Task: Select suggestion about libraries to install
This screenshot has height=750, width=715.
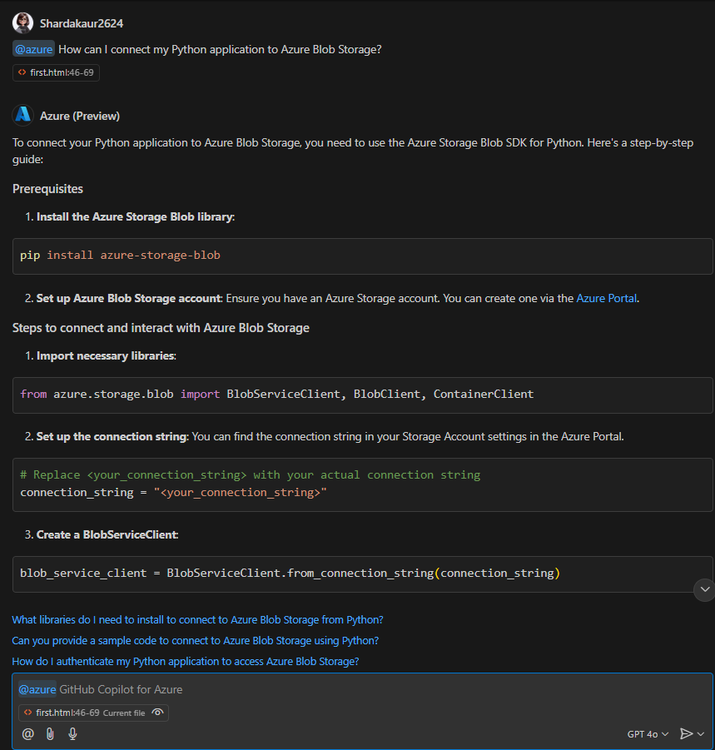Action: pyautogui.click(x=198, y=620)
